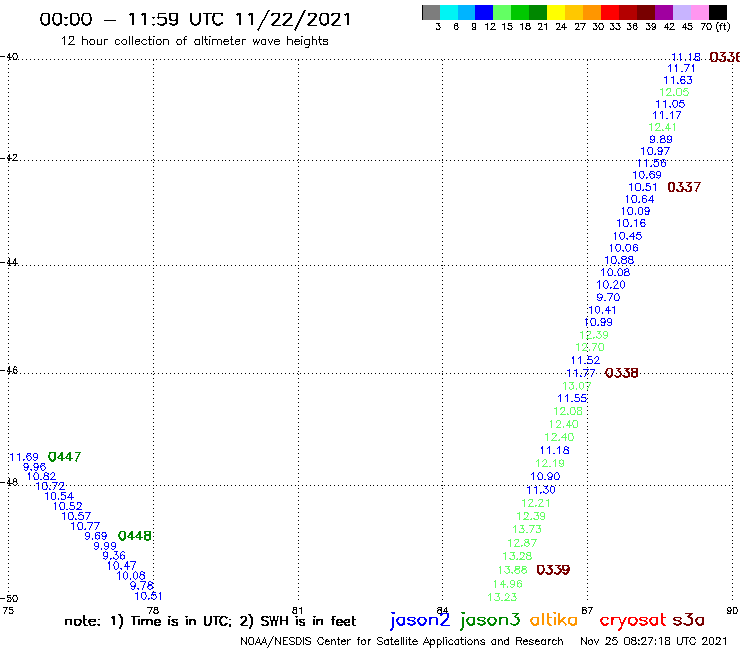The width and height of the screenshot is (740, 650).
Task: Click the wave height value 10.77
Action: [x=85, y=526]
